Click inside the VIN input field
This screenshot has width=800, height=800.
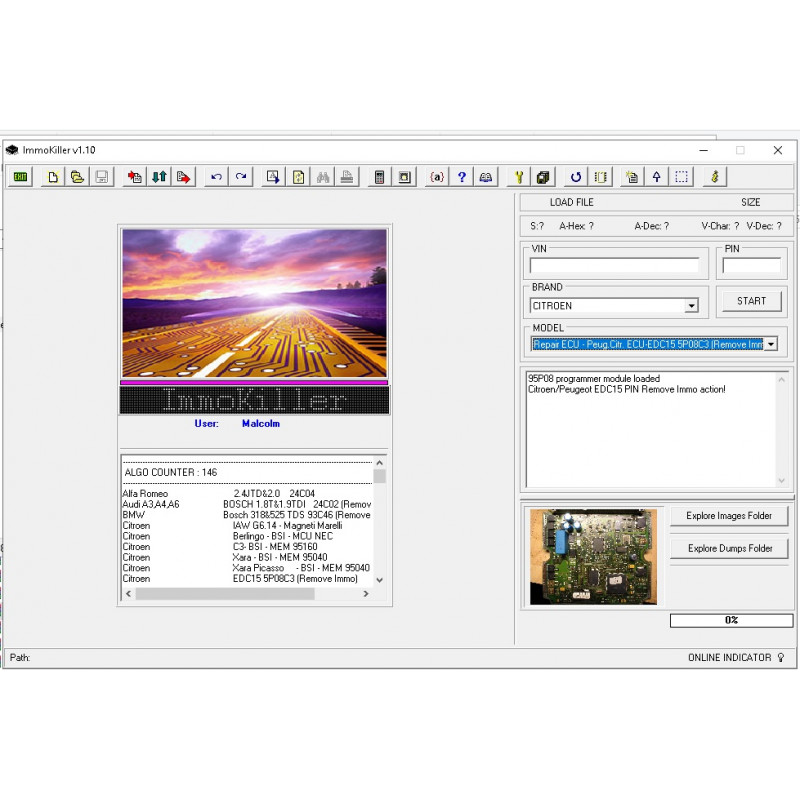point(615,265)
